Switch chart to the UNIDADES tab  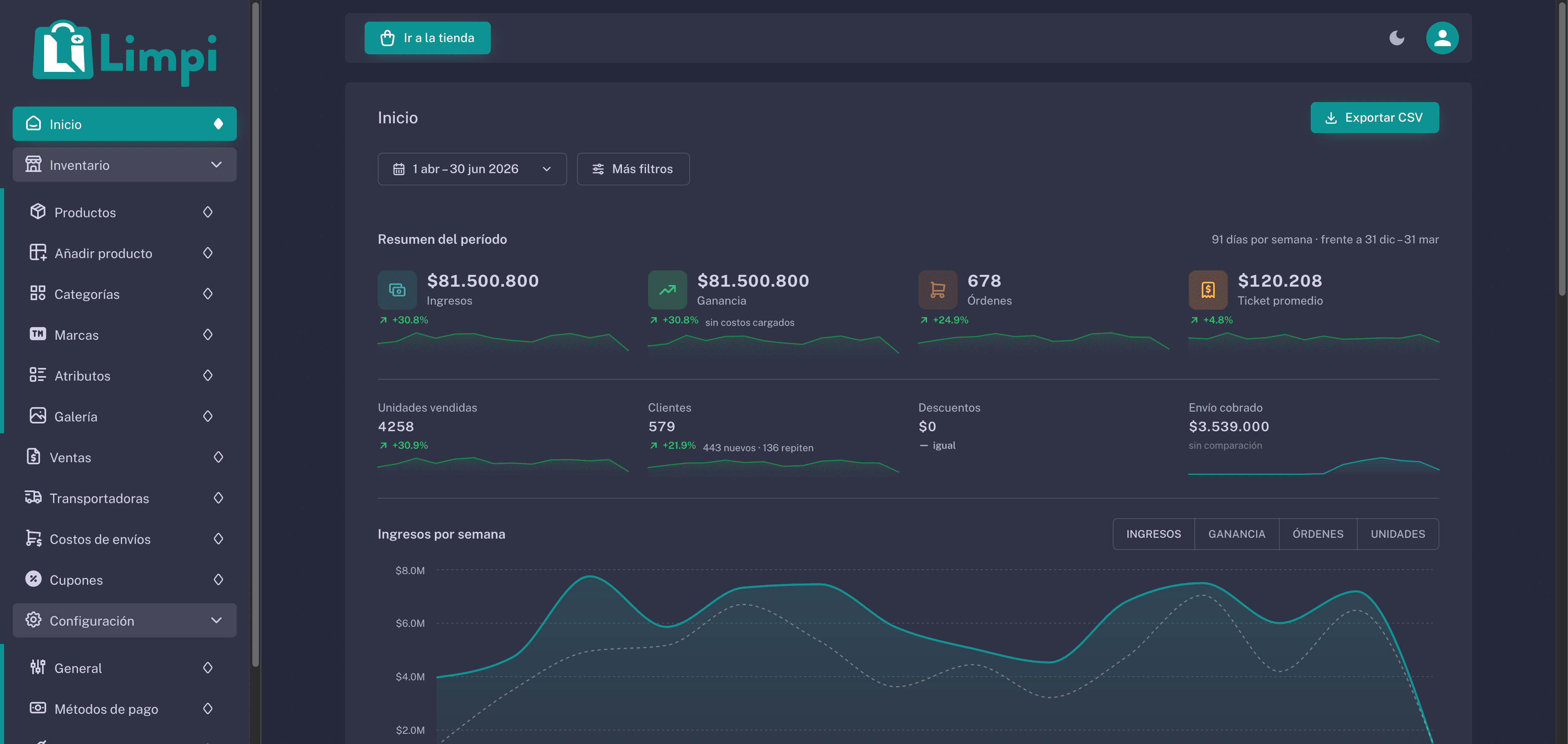(x=1398, y=534)
